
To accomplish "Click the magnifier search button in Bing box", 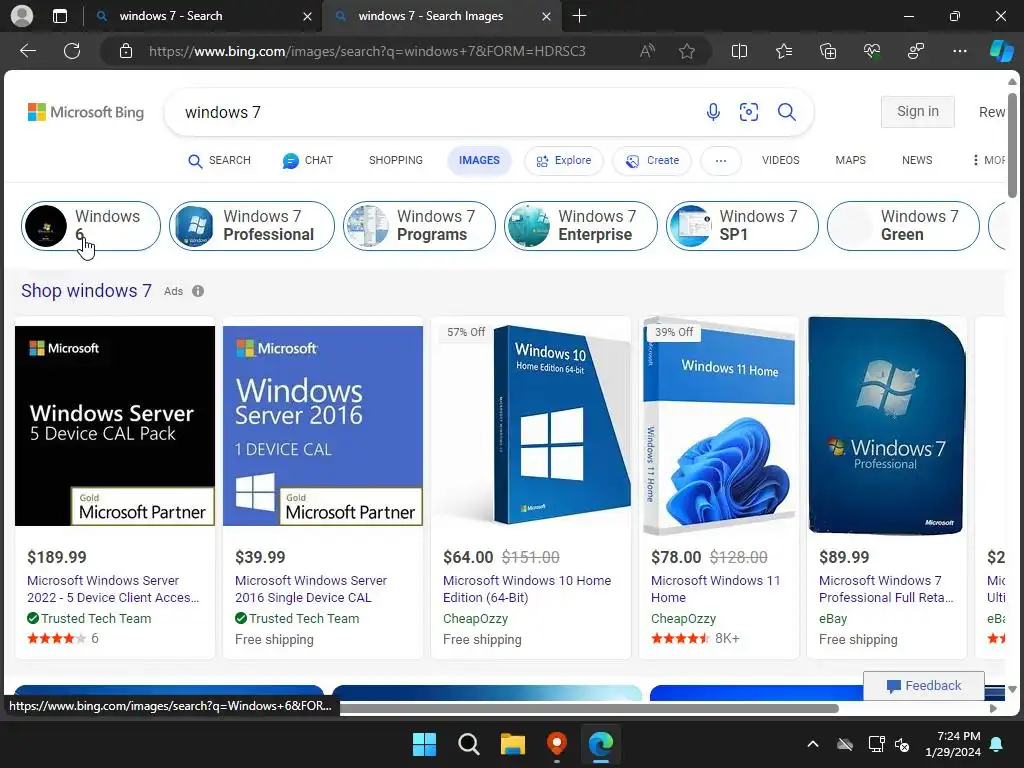I will click(786, 112).
